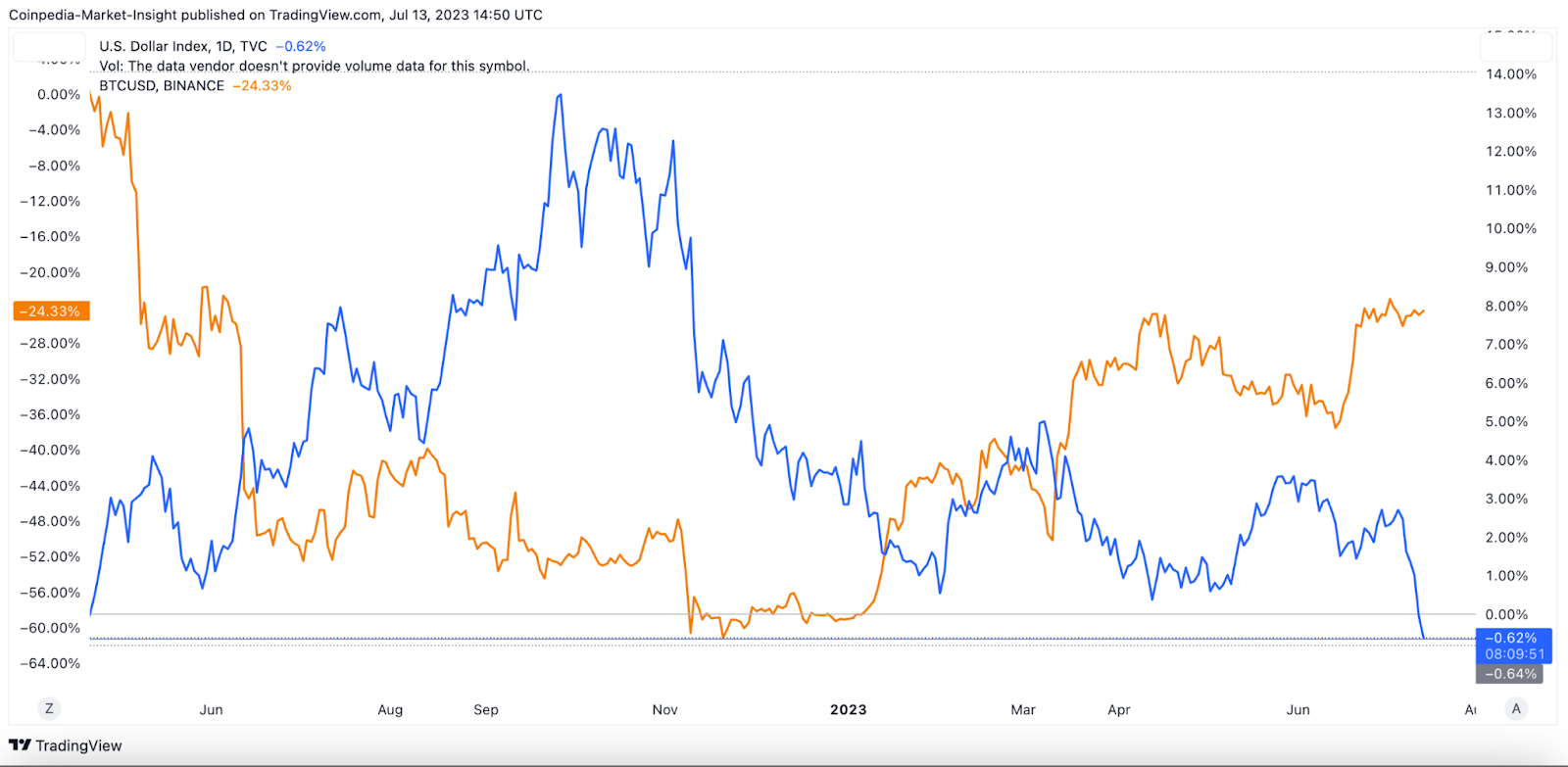Click the Nov label on time axis

[664, 710]
